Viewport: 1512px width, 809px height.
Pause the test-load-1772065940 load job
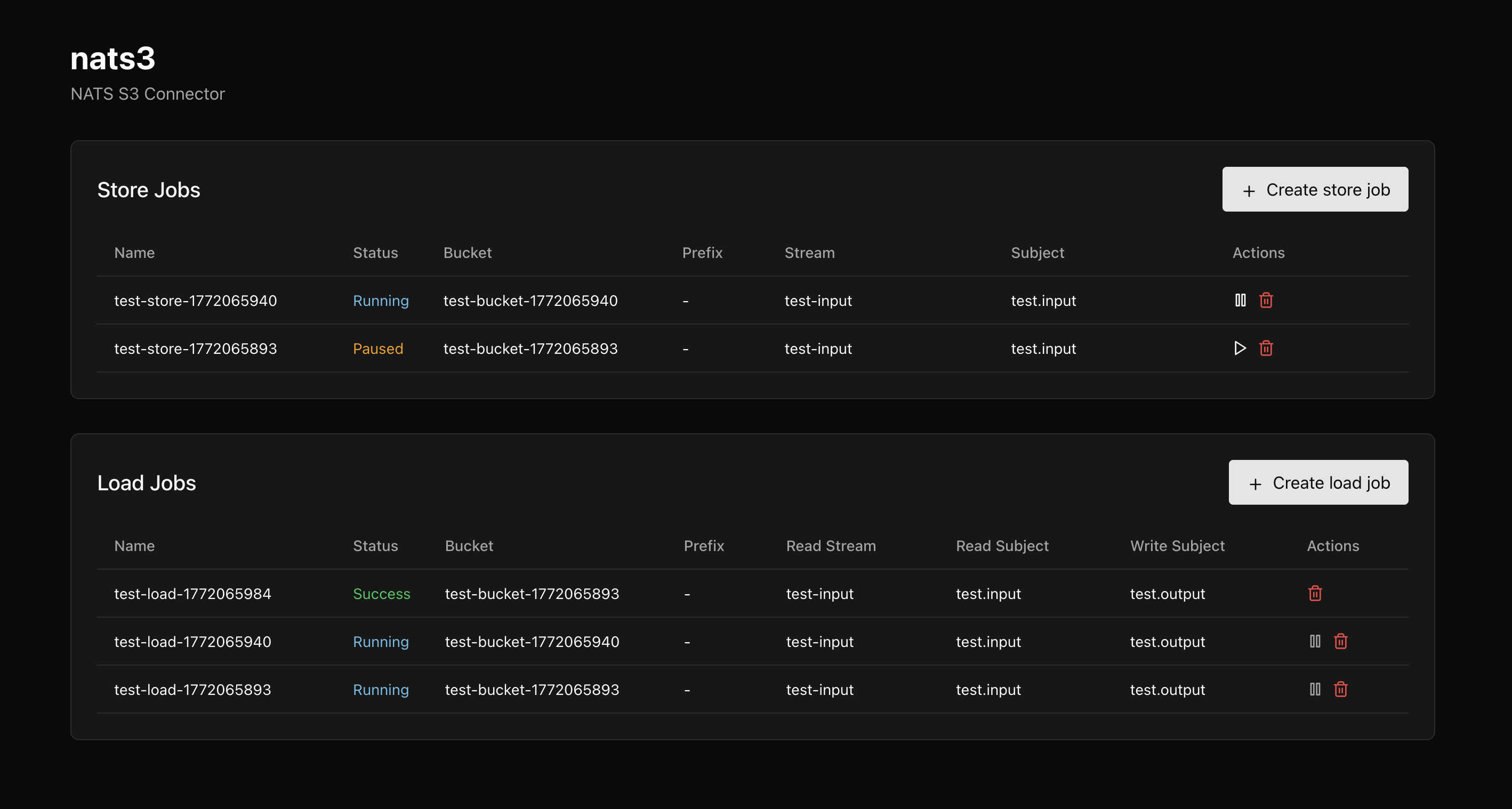(x=1315, y=641)
